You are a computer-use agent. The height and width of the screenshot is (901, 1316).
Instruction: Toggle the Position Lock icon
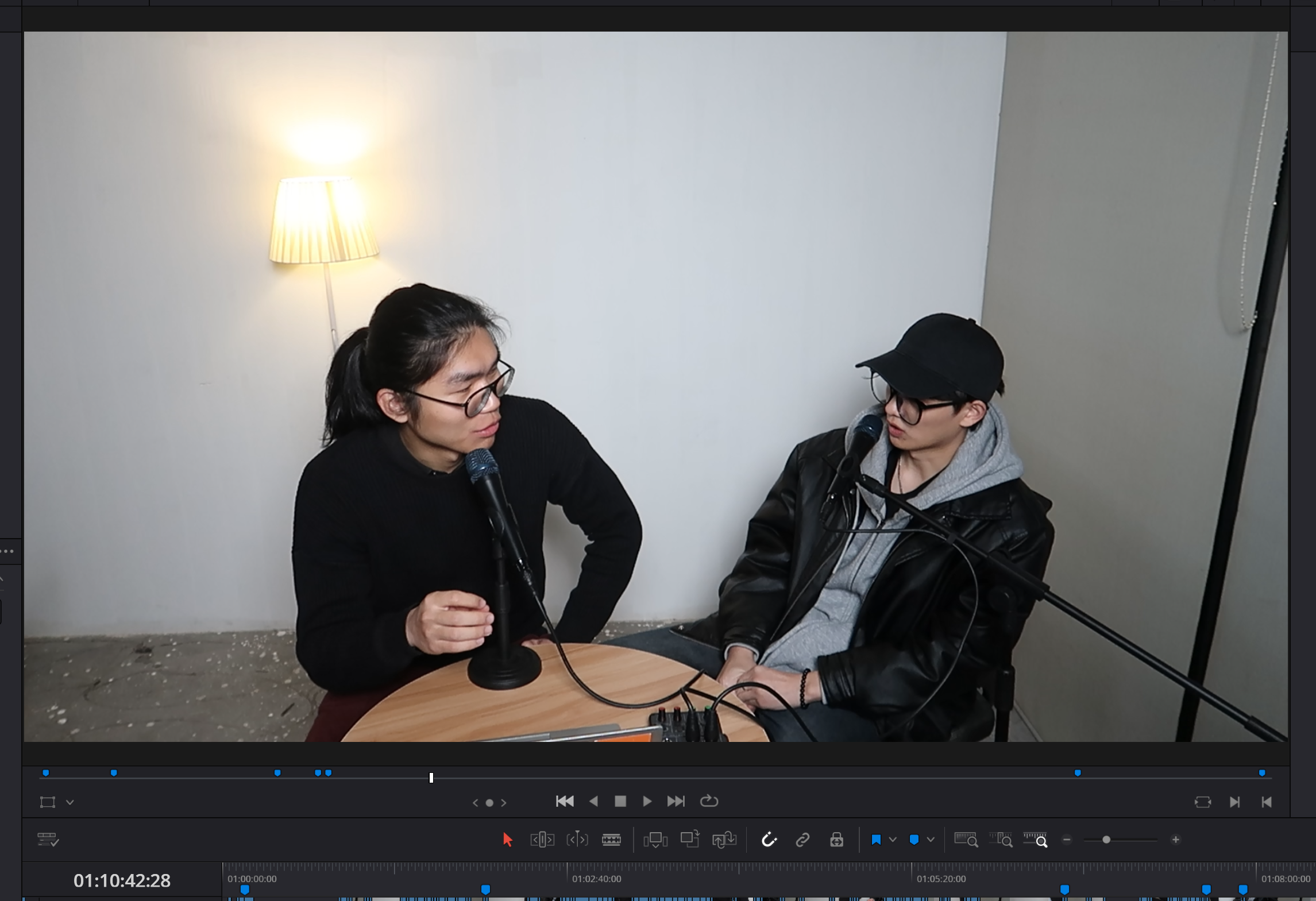(x=836, y=840)
